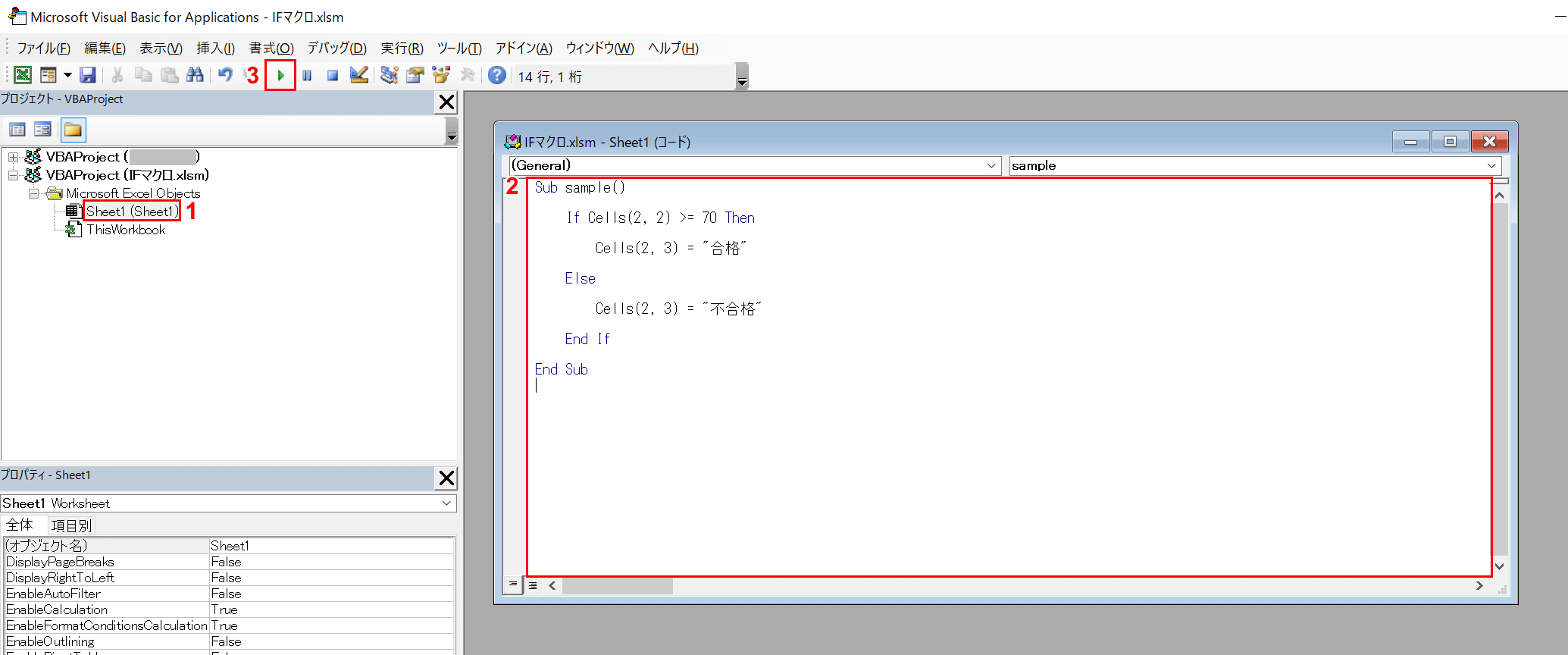Open Find with the binoculars icon
Viewport: 1568px width, 655px height.
(x=195, y=75)
